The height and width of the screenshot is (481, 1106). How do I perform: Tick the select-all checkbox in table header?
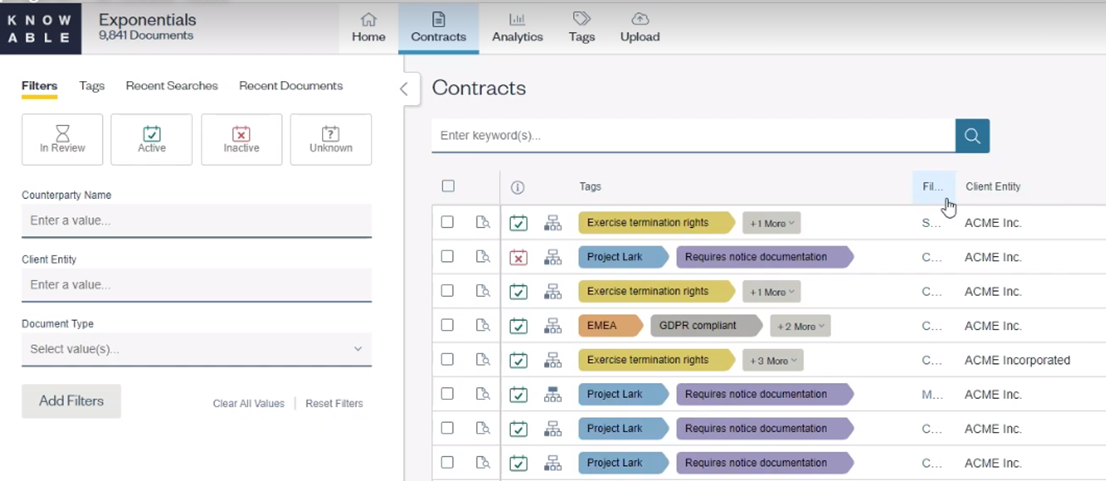[448, 186]
